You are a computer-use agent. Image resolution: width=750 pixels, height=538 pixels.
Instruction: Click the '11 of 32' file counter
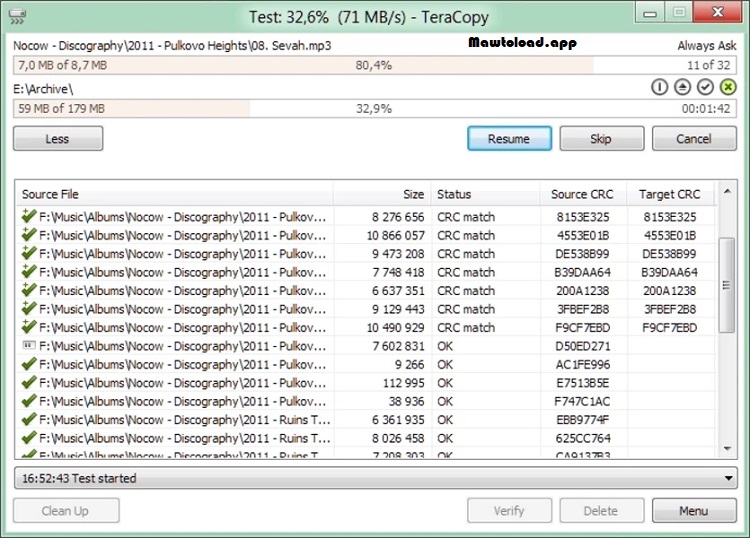pyautogui.click(x=708, y=65)
